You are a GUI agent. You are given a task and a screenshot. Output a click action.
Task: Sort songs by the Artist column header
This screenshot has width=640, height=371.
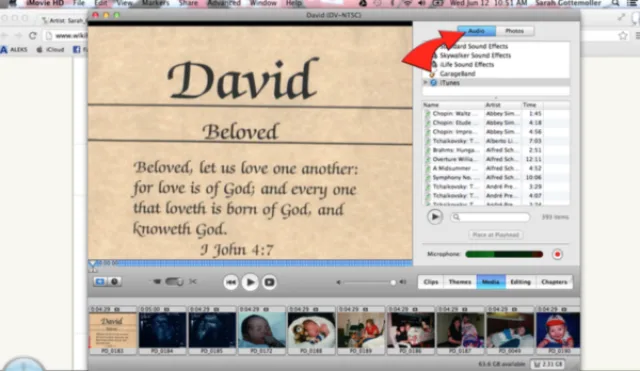point(502,105)
